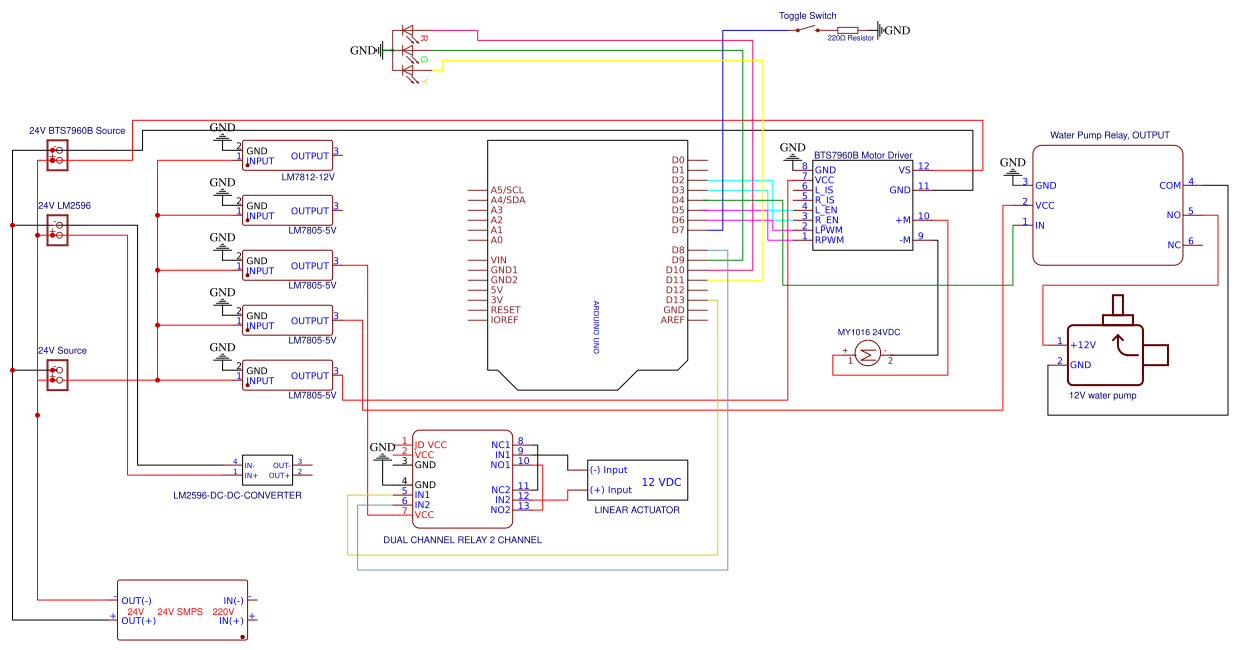The height and width of the screenshot is (650, 1238).
Task: Click the toggle switch symbol
Action: [x=809, y=28]
